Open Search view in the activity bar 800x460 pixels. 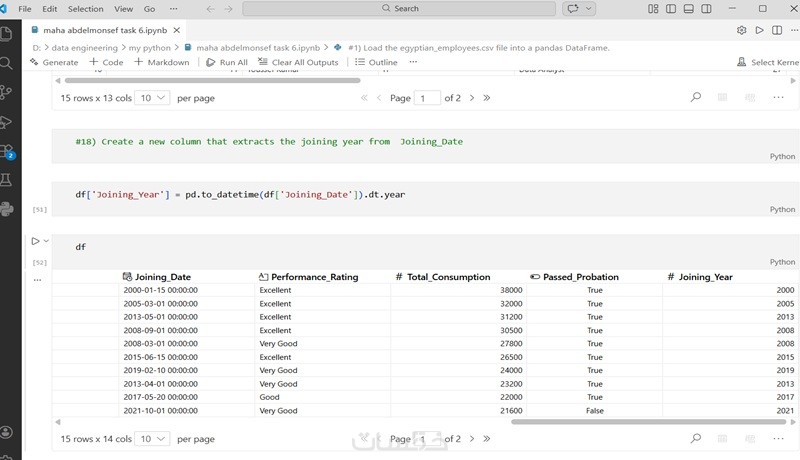(x=6, y=63)
